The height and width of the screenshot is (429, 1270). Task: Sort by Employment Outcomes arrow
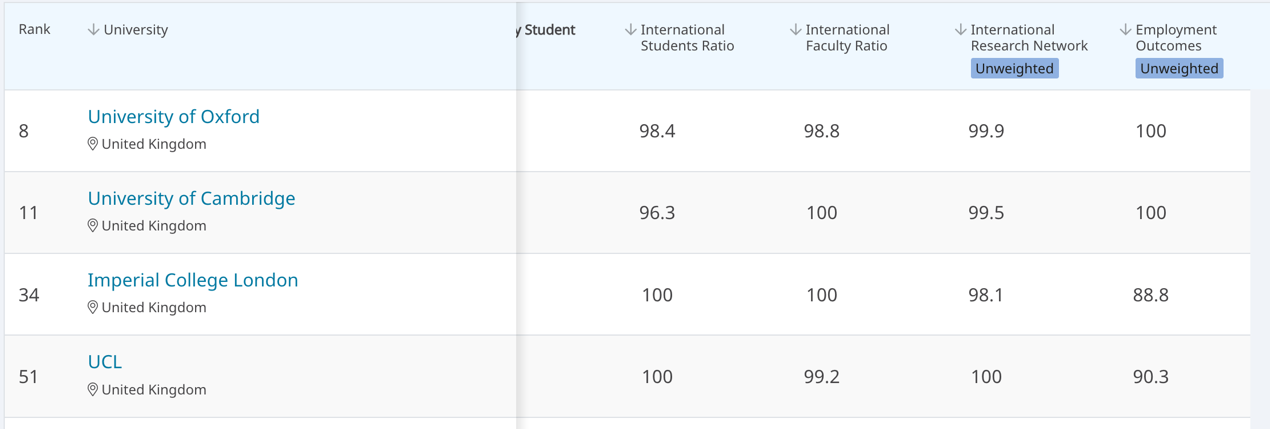[1126, 30]
